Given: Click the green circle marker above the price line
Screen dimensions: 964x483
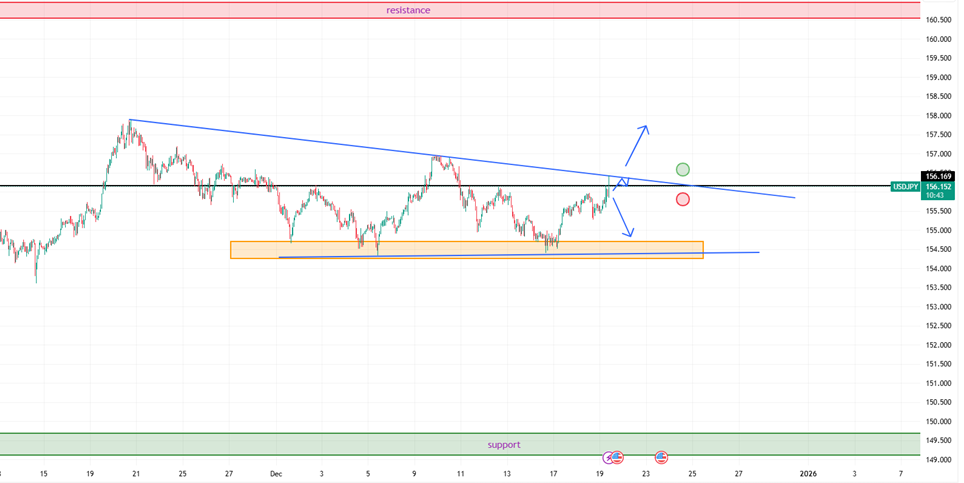Looking at the screenshot, I should click(682, 169).
